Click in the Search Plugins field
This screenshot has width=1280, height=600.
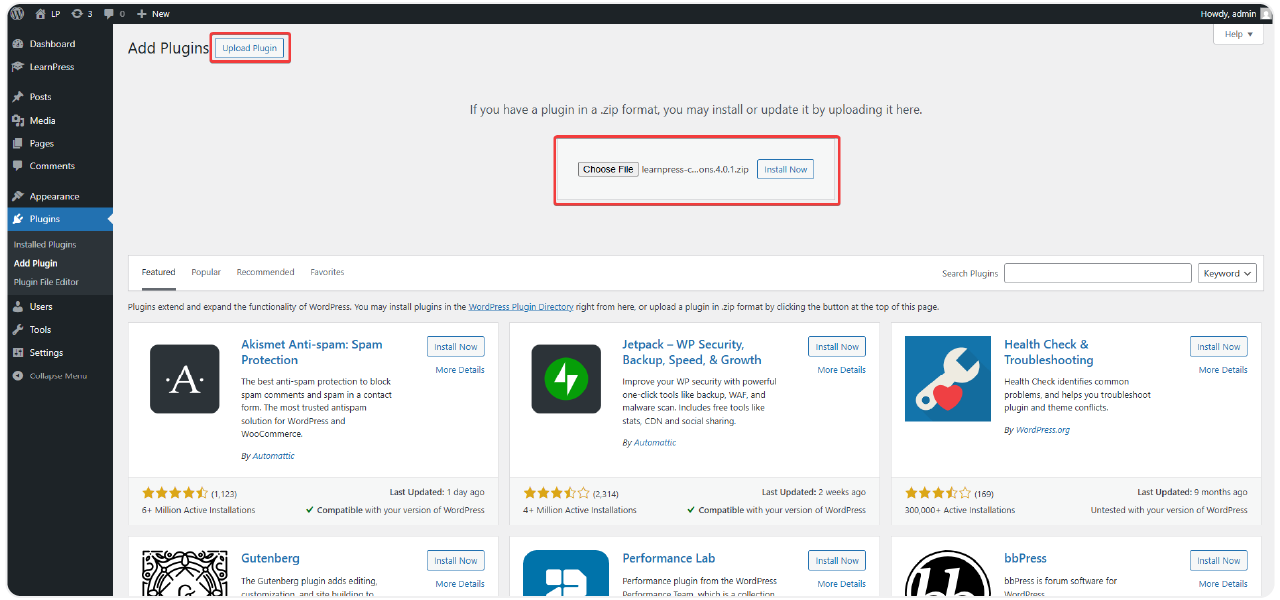[x=1098, y=273]
